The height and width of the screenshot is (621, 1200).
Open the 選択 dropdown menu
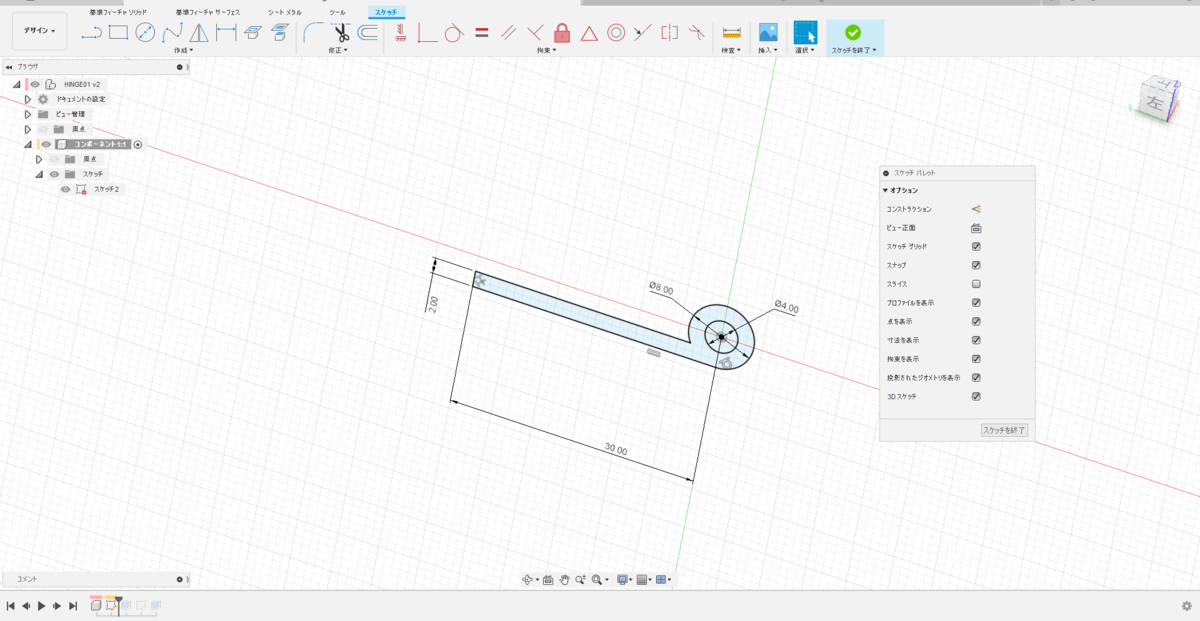[805, 49]
